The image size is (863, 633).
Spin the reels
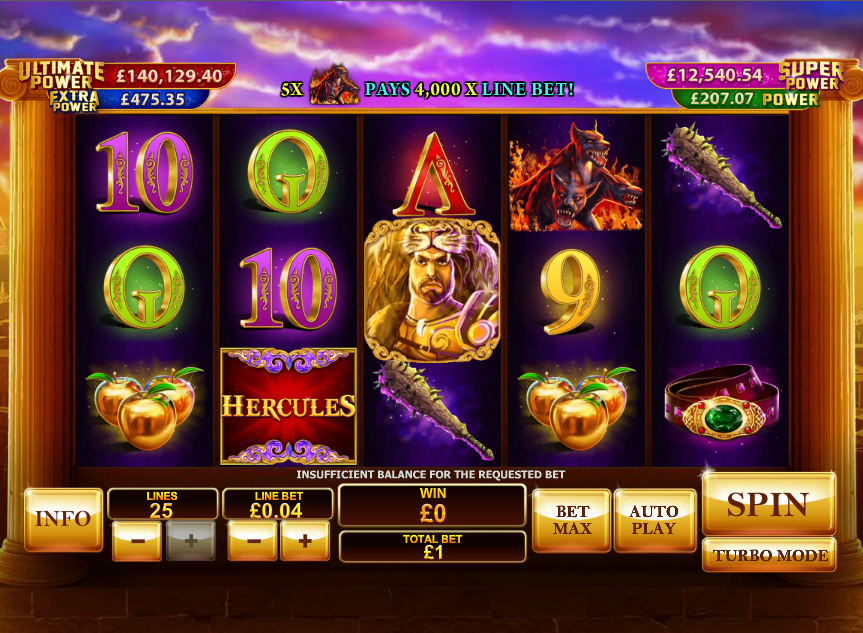tap(769, 504)
